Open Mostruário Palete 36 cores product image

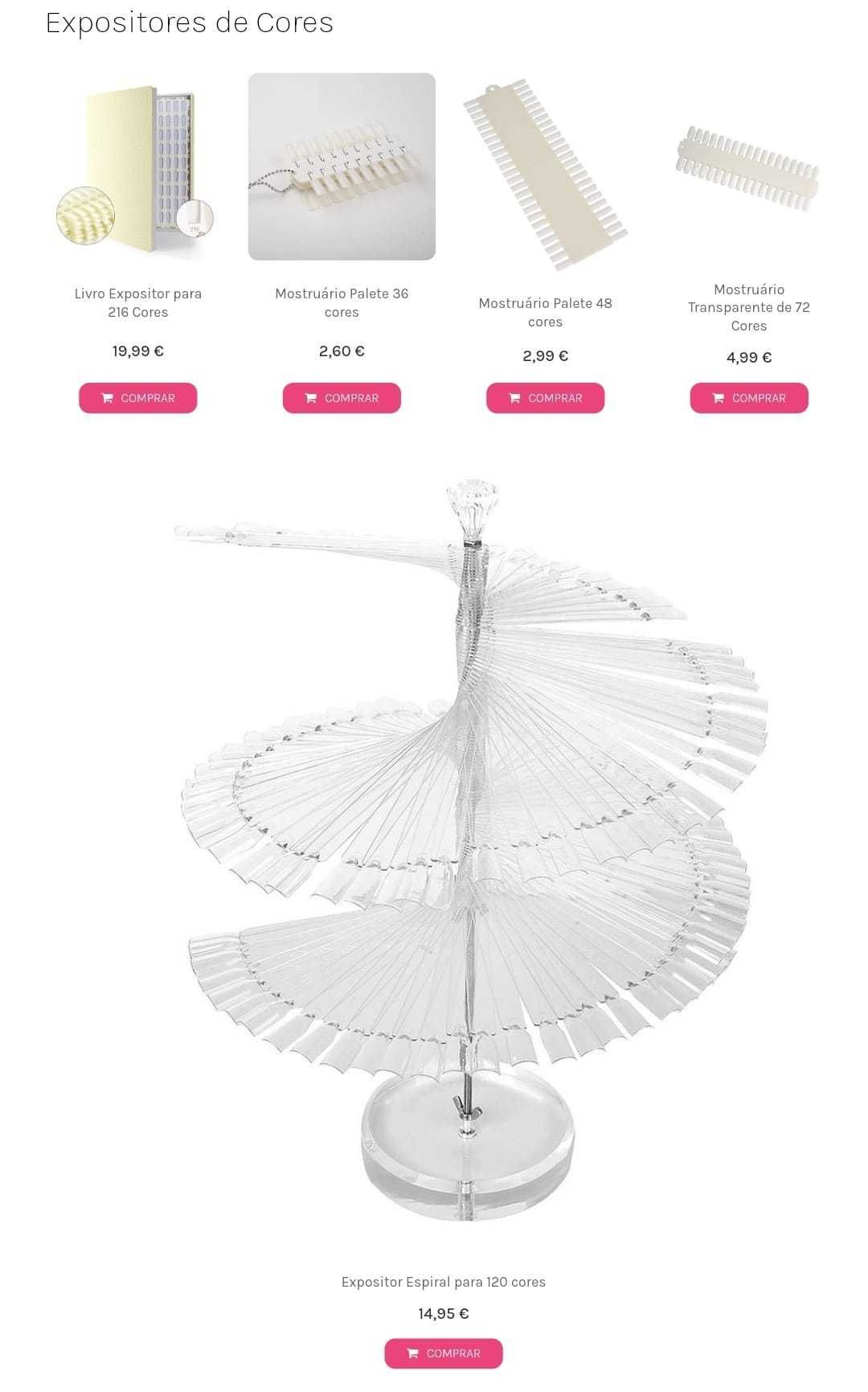click(342, 166)
